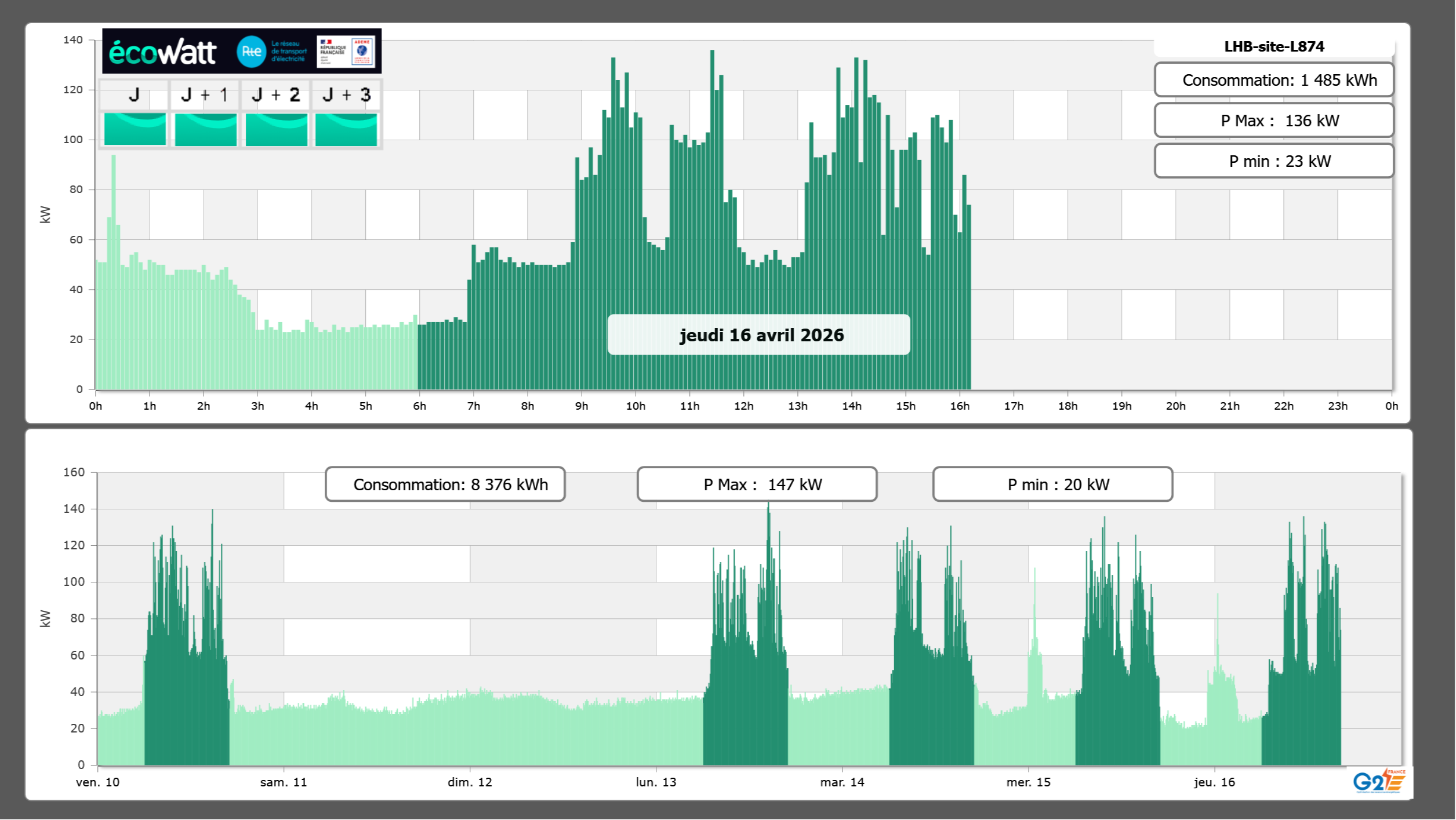Screen dimensions: 1456x820
Task: Click the weekly P Max 147 kW box
Action: coord(756,484)
